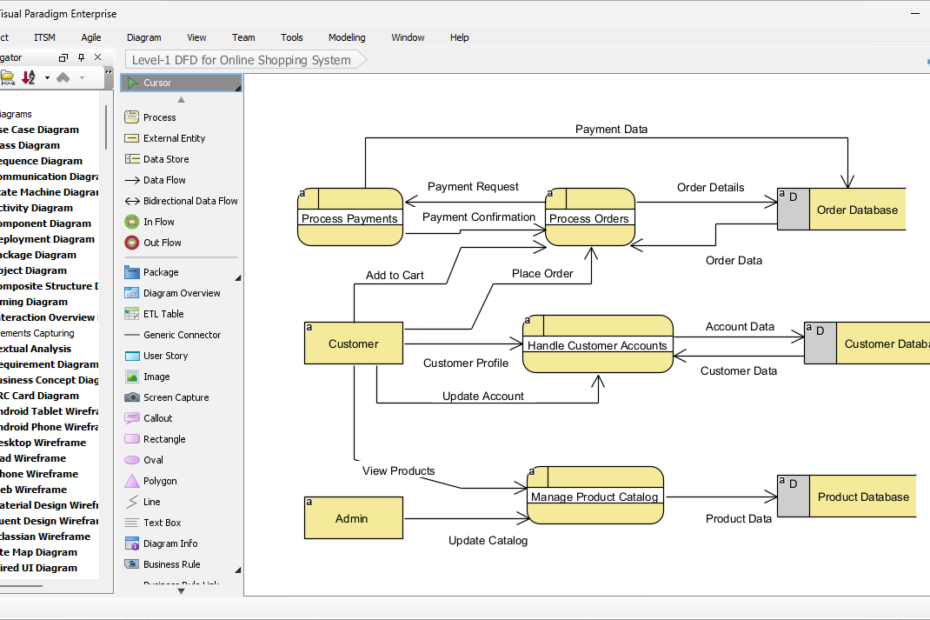Click the Navigator toolbar overflow chevron button
This screenshot has width=930, height=620.
(109, 71)
